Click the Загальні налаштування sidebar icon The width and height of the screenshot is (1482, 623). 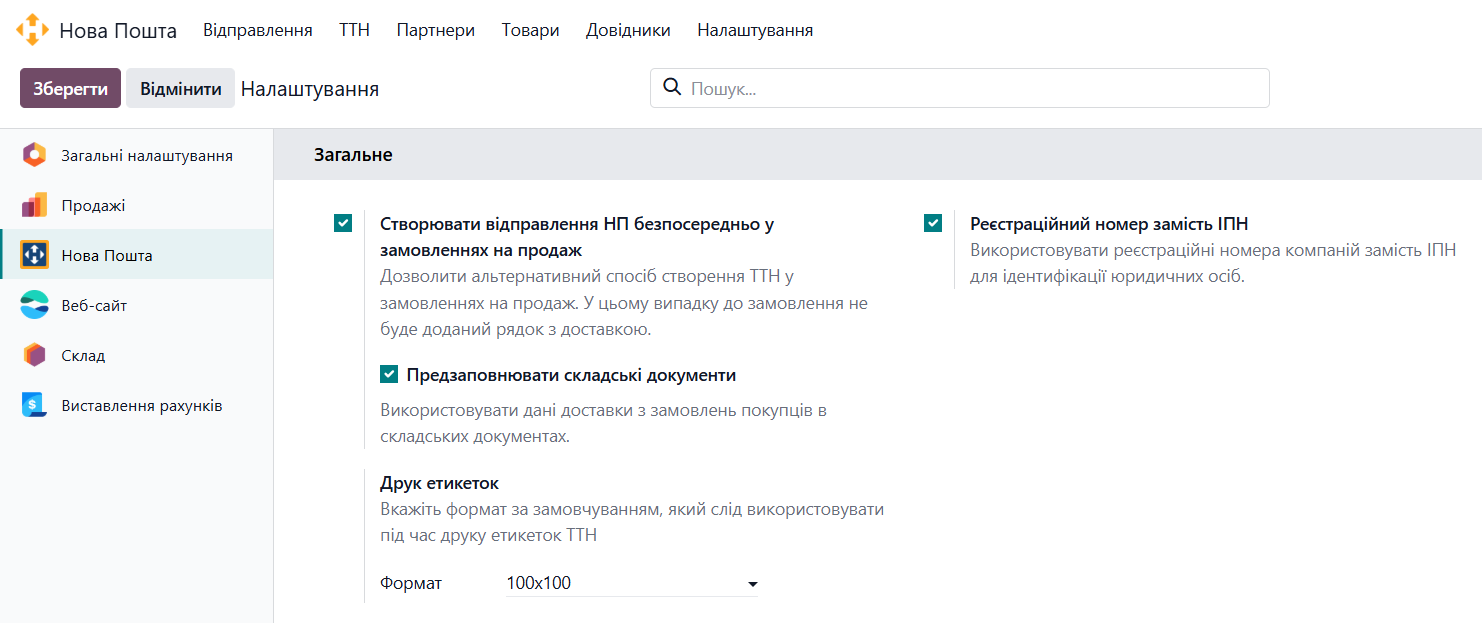(34, 155)
